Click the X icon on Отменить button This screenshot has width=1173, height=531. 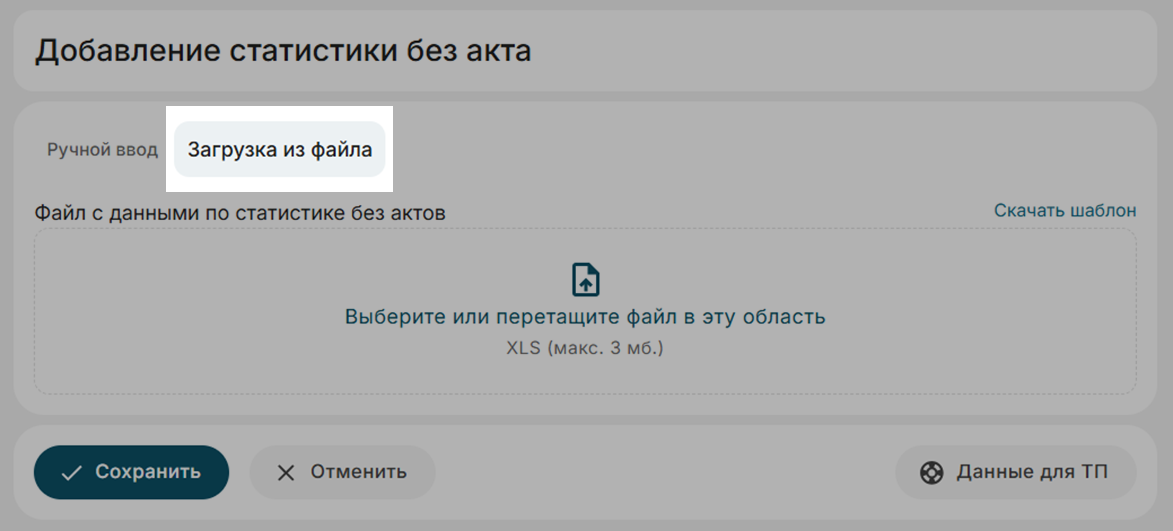click(286, 473)
